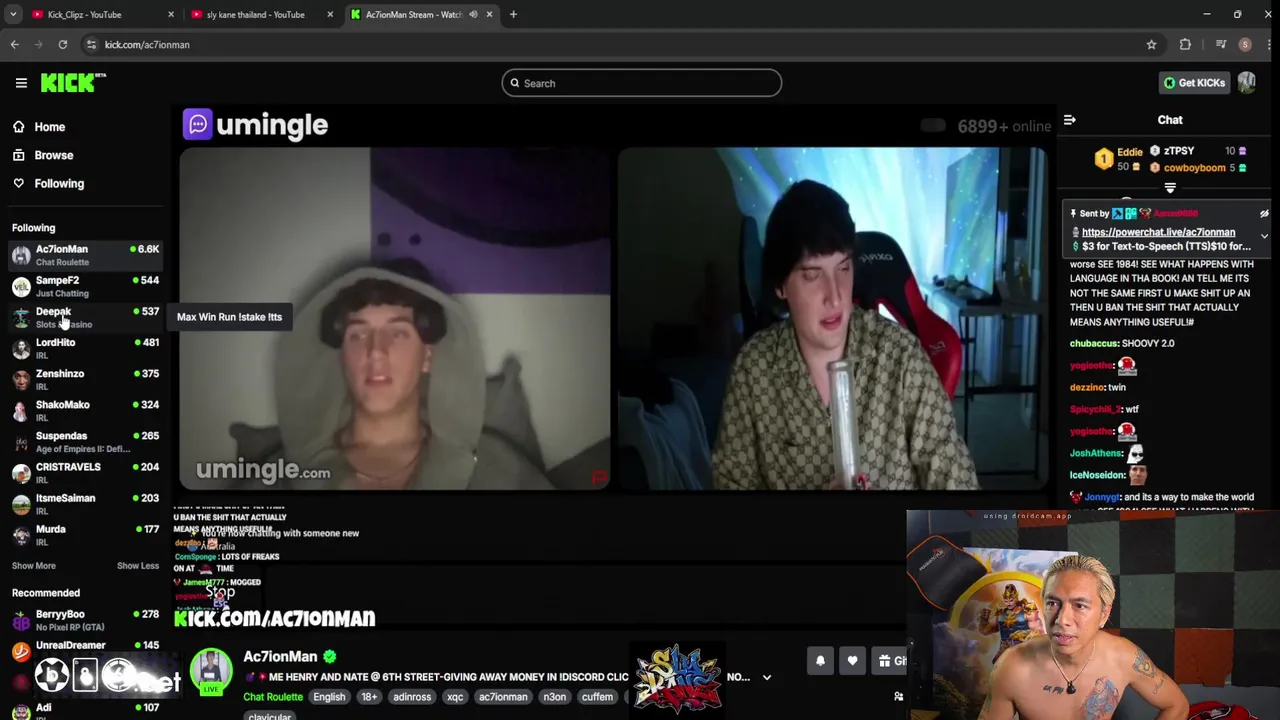Open the viewers icon below Gift button
The image size is (1280, 720).
tap(898, 697)
